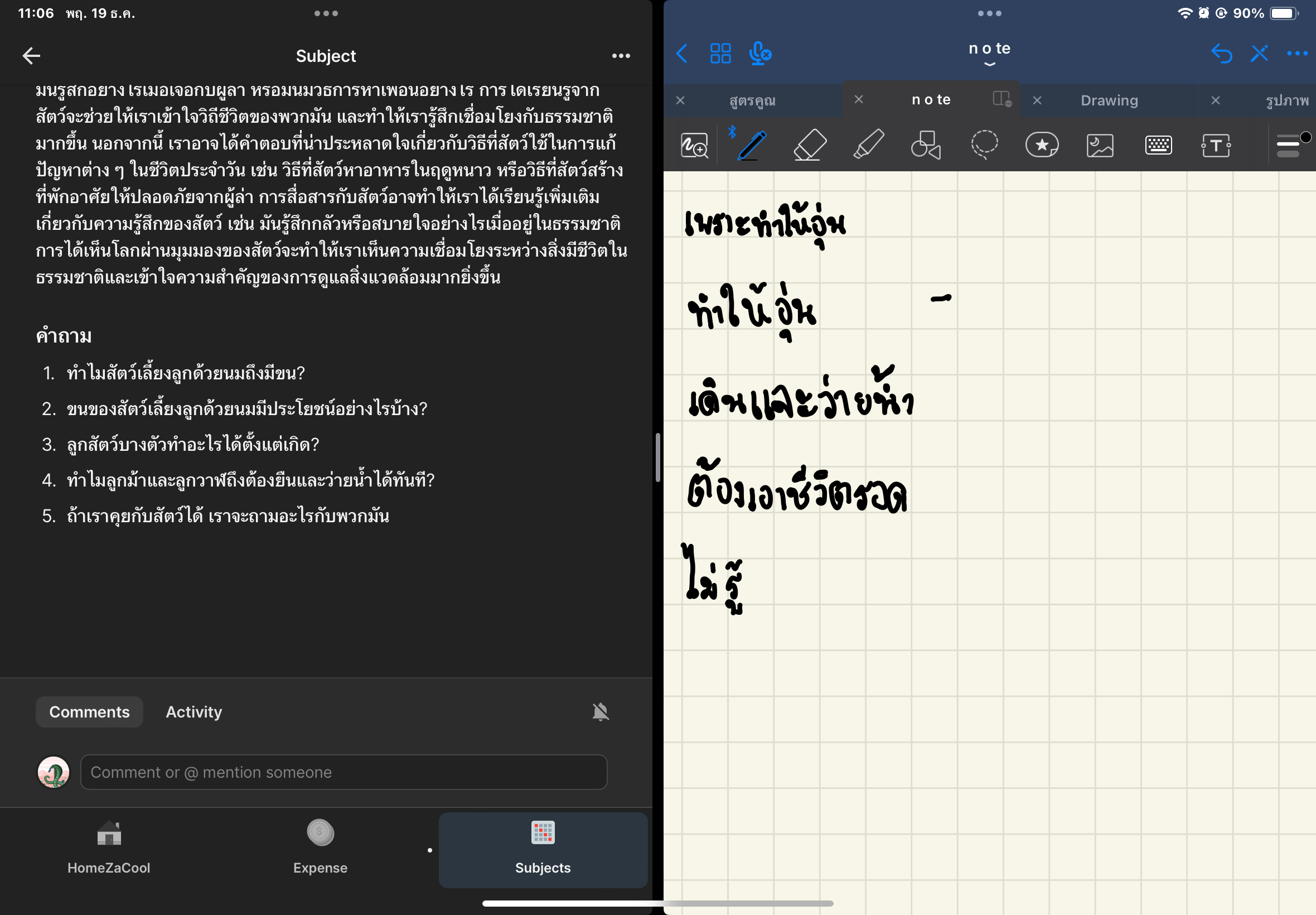Screen dimensions: 1316x915
Task: Switch to the Drawing tab
Action: [1109, 100]
